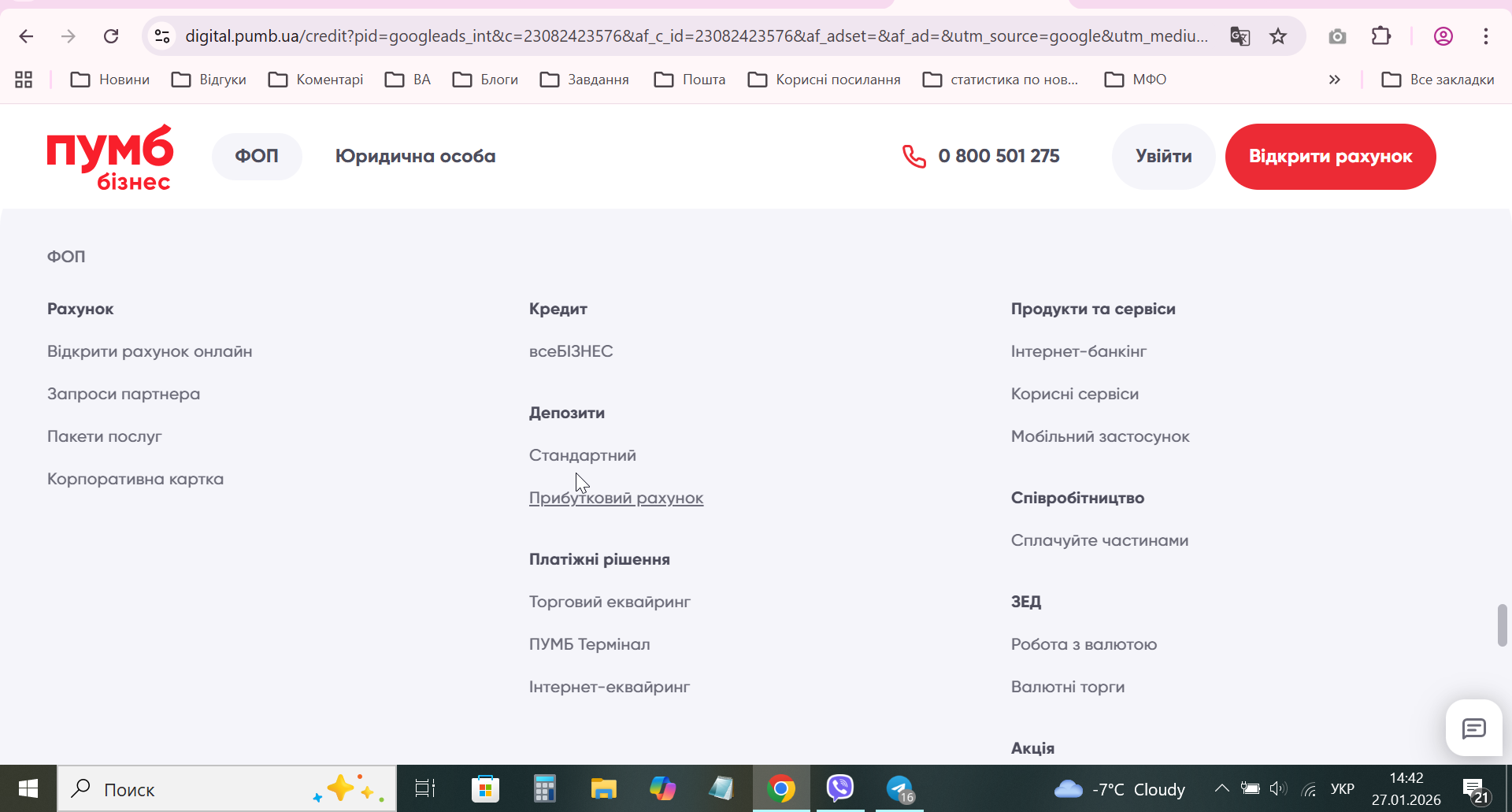Viewport: 1512px width, 812px height.
Task: Open Microsoft Store from the taskbar
Action: (x=485, y=788)
